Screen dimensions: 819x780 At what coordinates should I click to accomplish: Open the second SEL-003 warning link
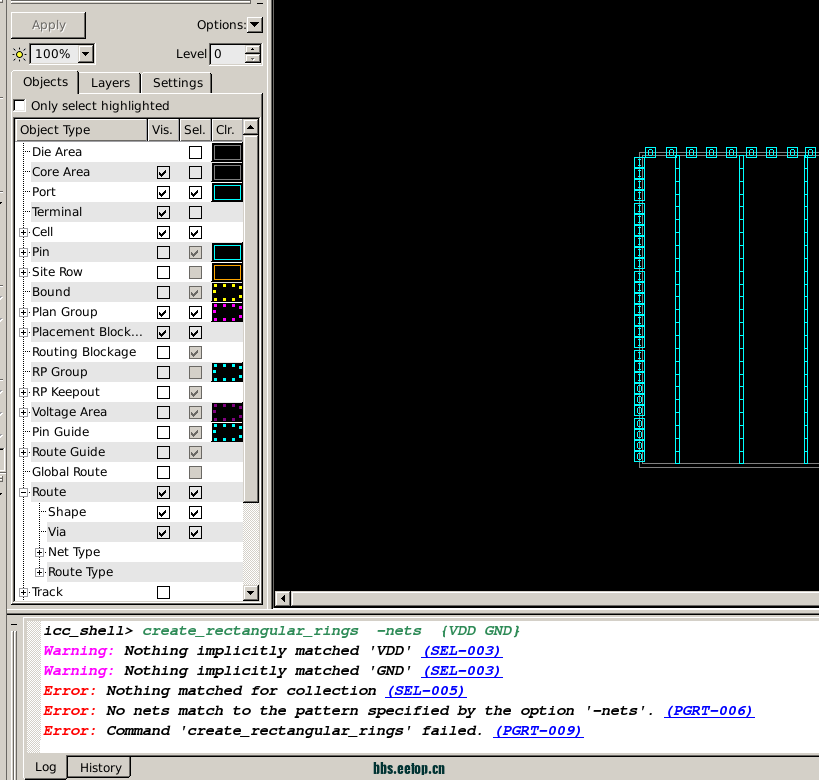[462, 671]
